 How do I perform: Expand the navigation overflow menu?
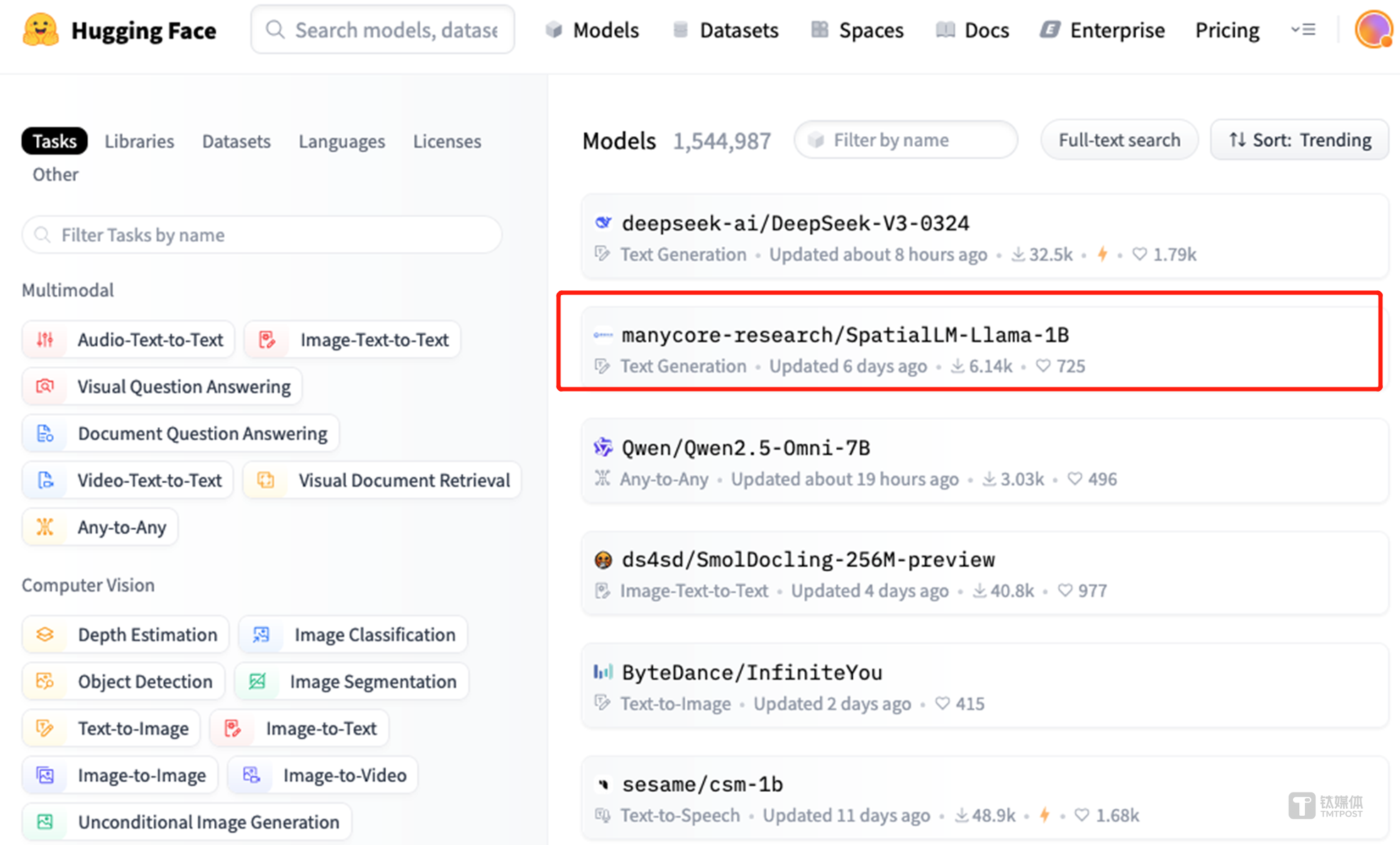pyautogui.click(x=1303, y=30)
